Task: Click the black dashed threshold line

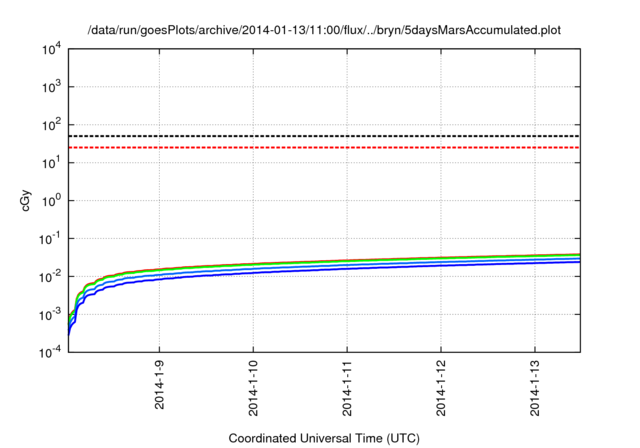Action: click(x=324, y=136)
